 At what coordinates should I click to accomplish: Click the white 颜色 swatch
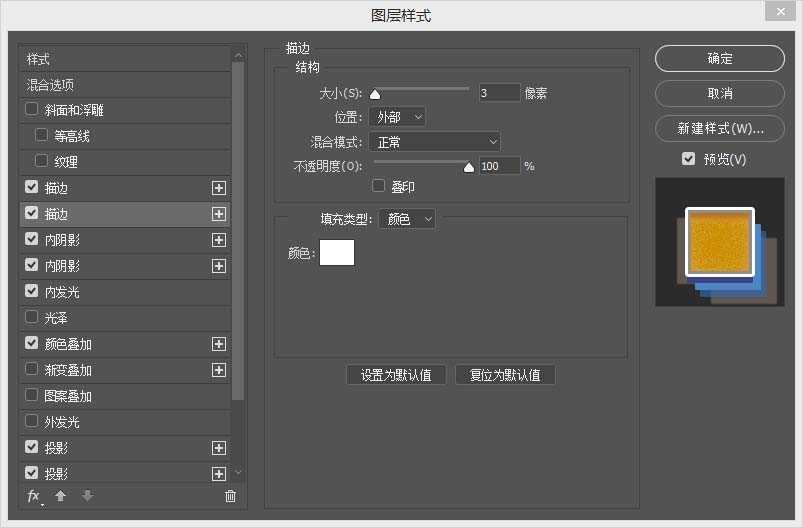coord(336,253)
